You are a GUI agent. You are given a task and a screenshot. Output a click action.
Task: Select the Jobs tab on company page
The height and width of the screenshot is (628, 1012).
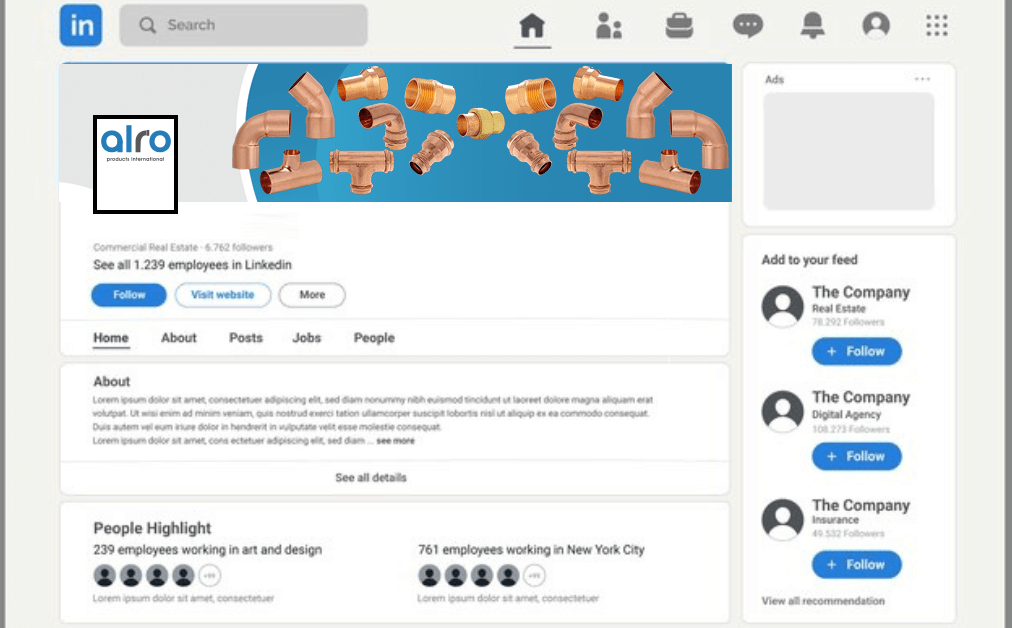[x=307, y=338]
